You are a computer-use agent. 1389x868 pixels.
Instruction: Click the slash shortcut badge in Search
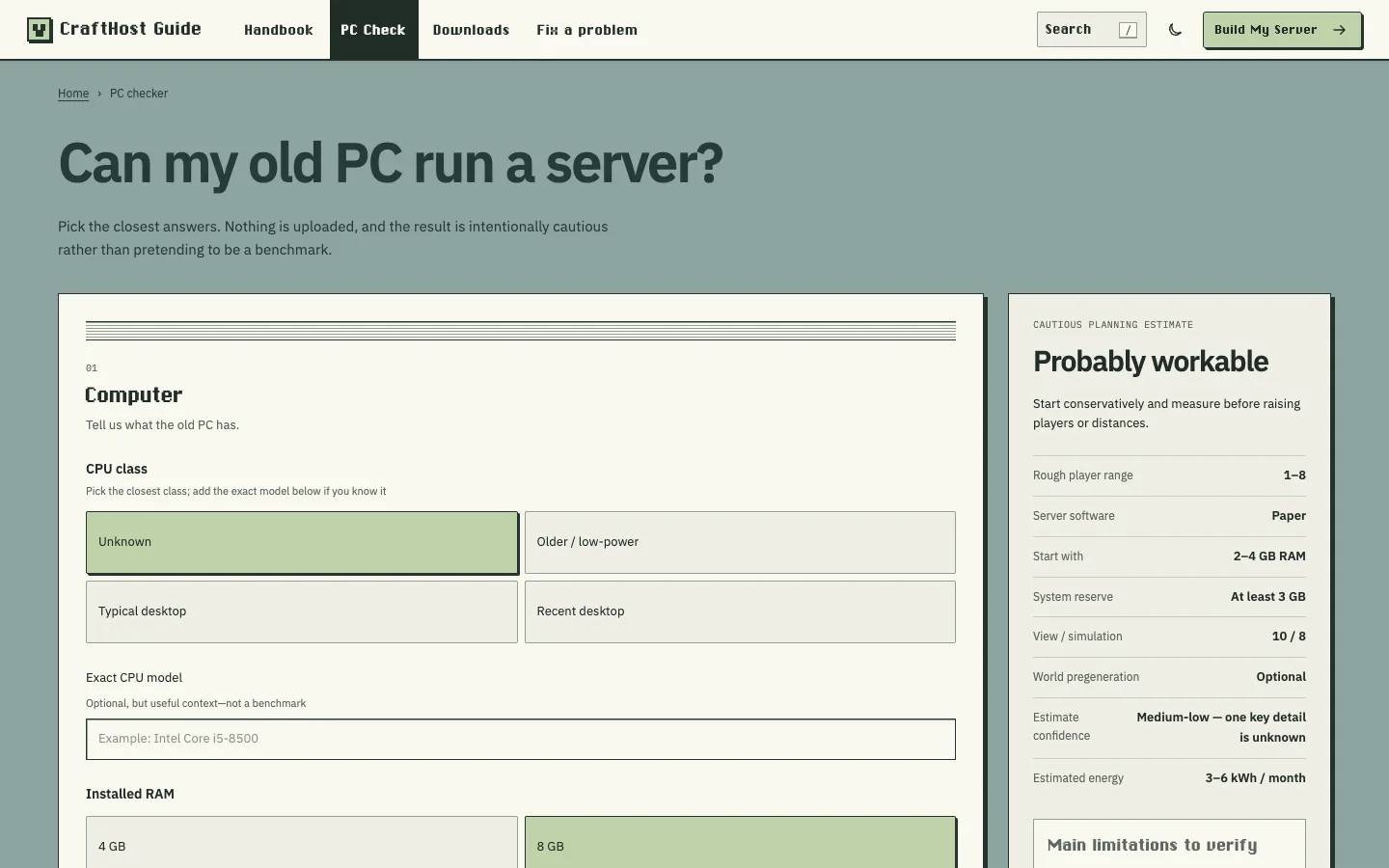point(1128,30)
